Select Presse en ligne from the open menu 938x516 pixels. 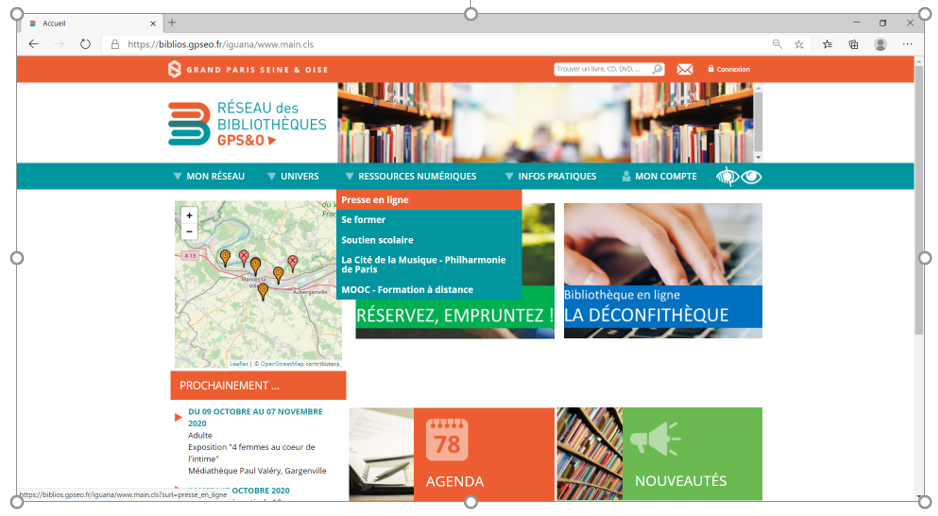tap(375, 200)
